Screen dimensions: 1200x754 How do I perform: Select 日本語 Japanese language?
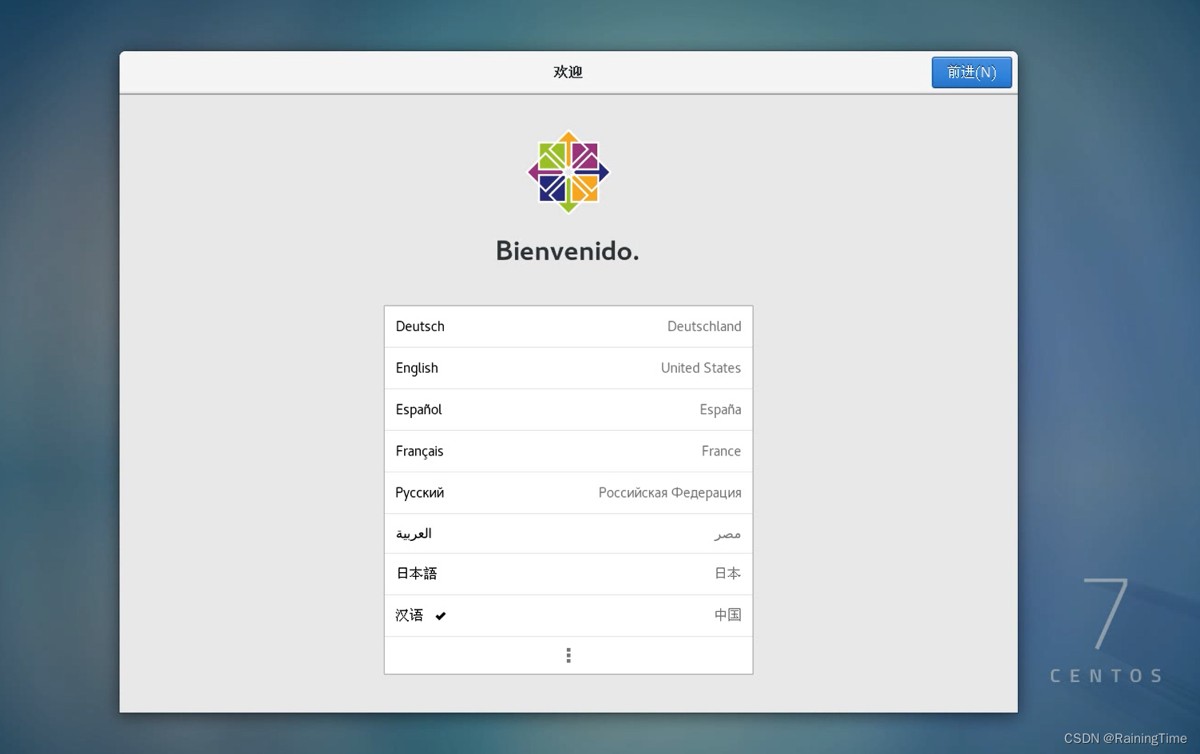coord(568,574)
